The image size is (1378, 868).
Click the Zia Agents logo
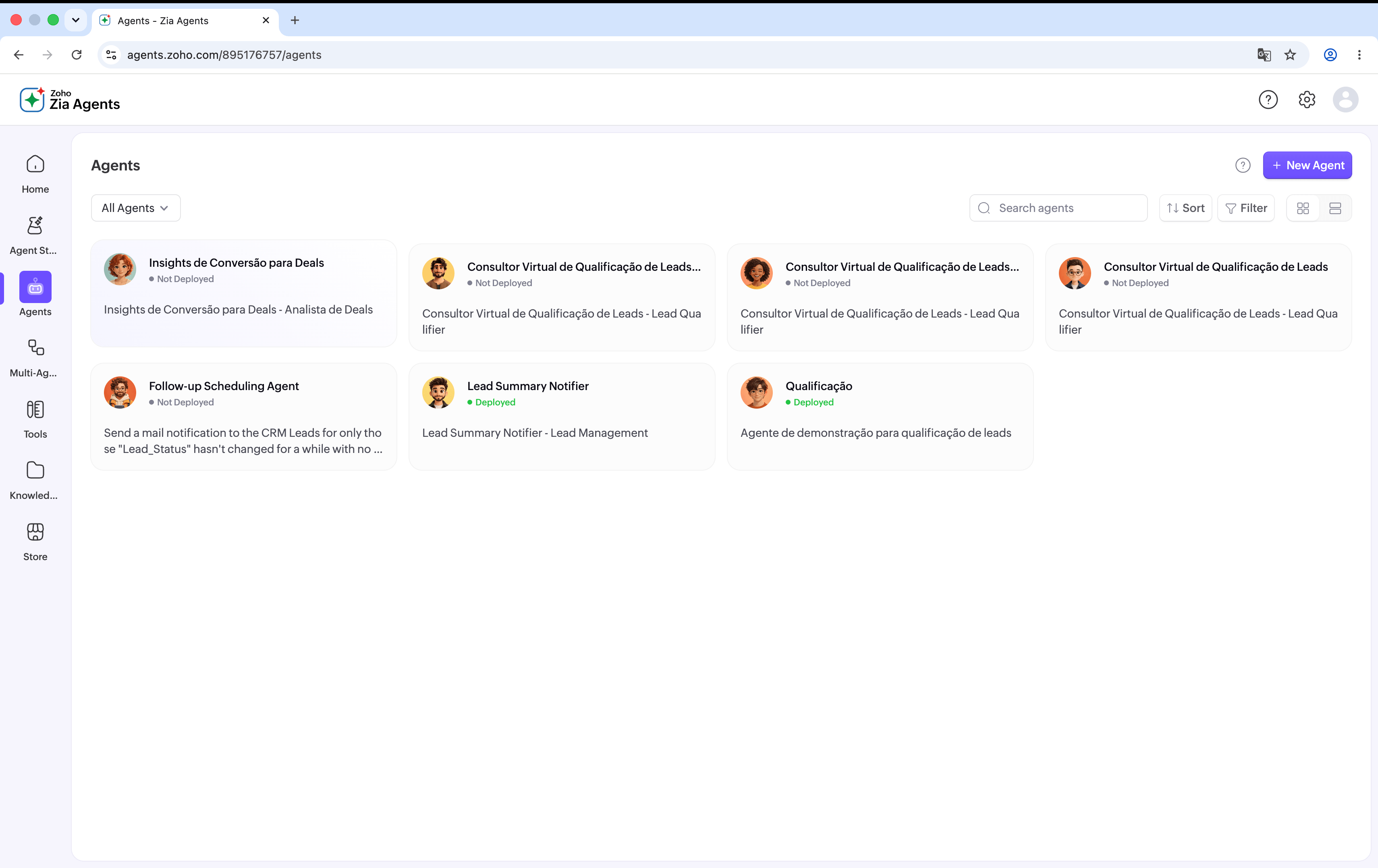click(70, 100)
